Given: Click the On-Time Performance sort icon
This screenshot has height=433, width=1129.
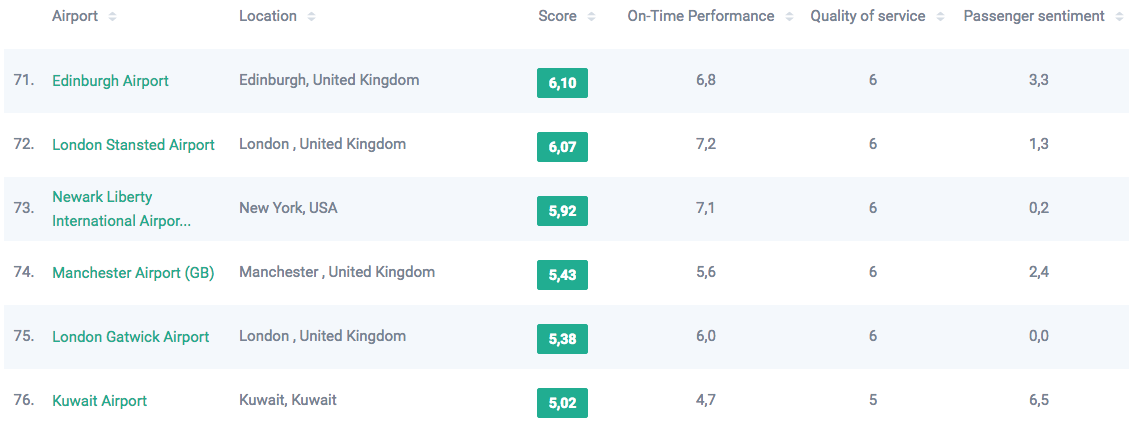Looking at the screenshot, I should tap(790, 17).
